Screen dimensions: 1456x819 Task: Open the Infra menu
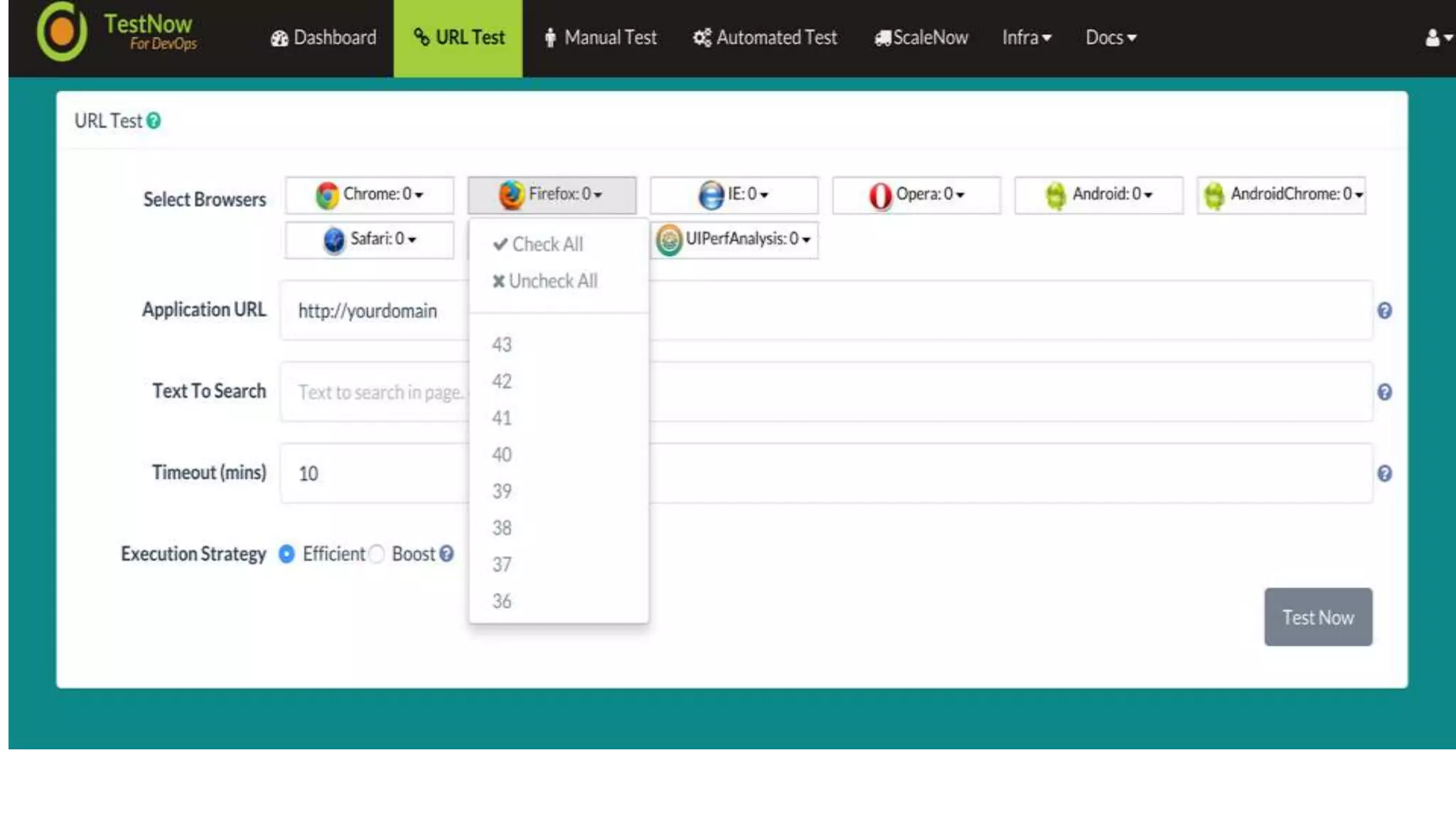(x=1026, y=38)
